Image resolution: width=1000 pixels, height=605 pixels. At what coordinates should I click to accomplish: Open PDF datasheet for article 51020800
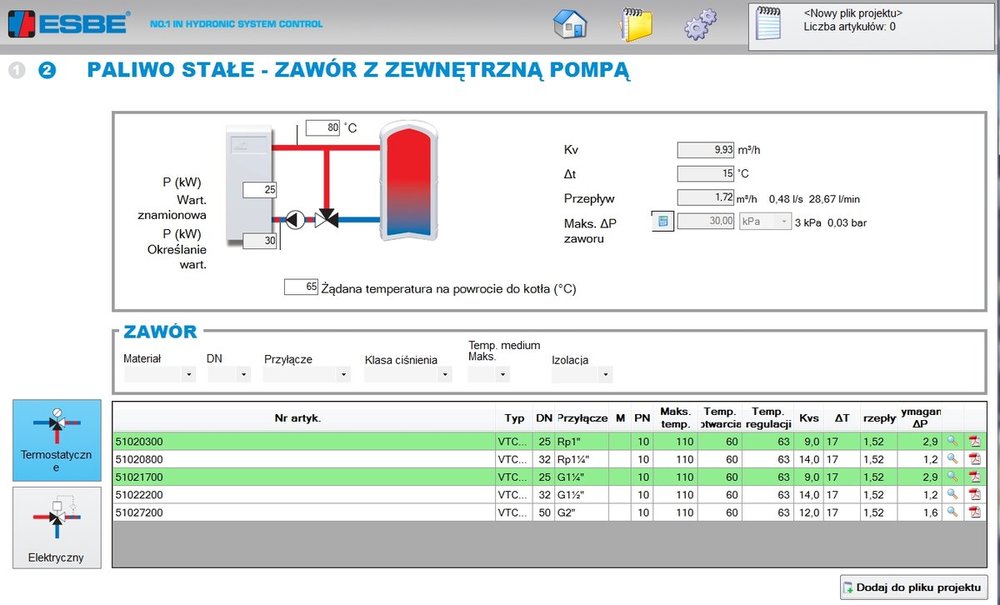[975, 459]
